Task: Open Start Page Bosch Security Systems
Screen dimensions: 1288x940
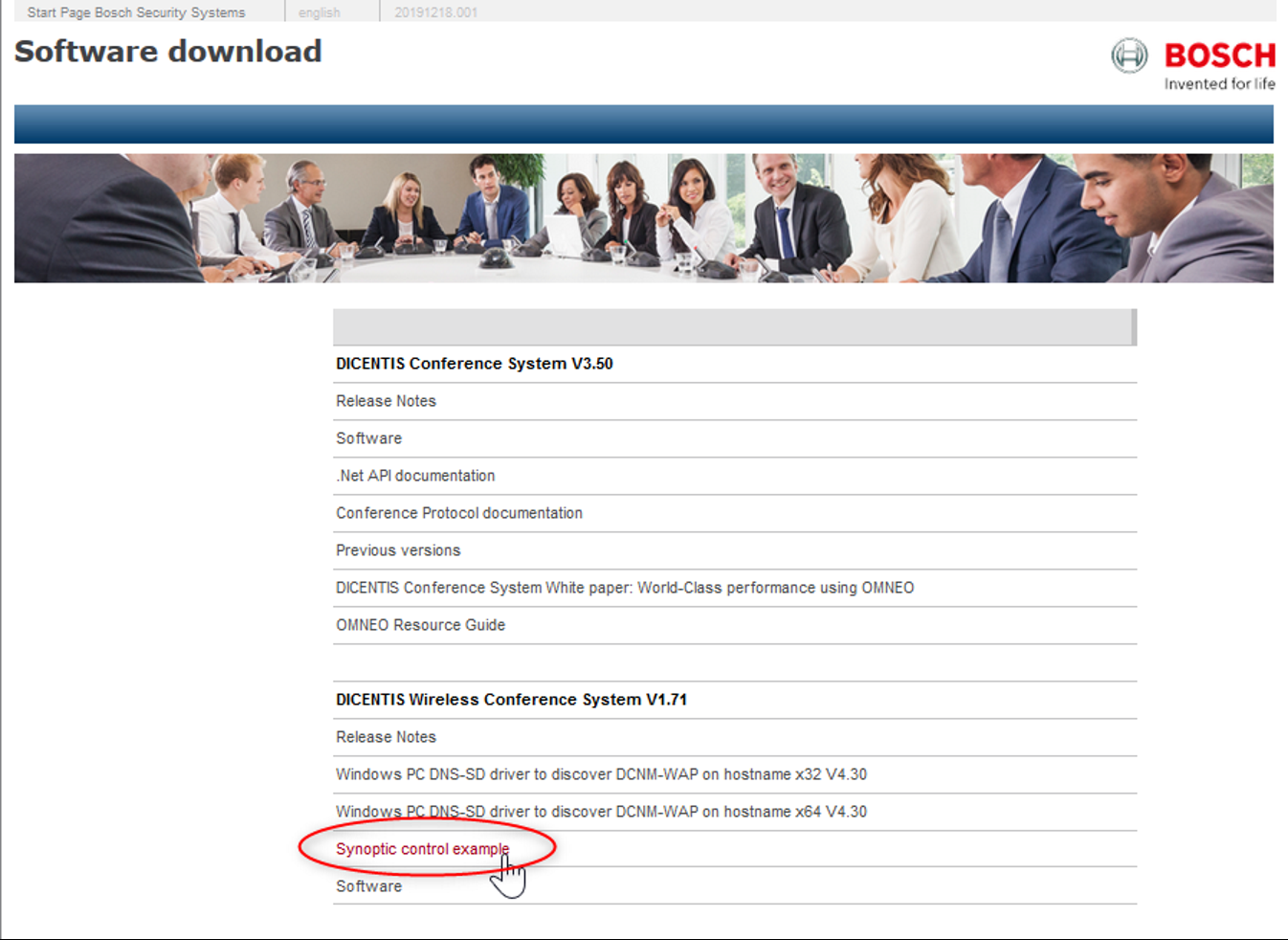Action: pyautogui.click(x=136, y=12)
